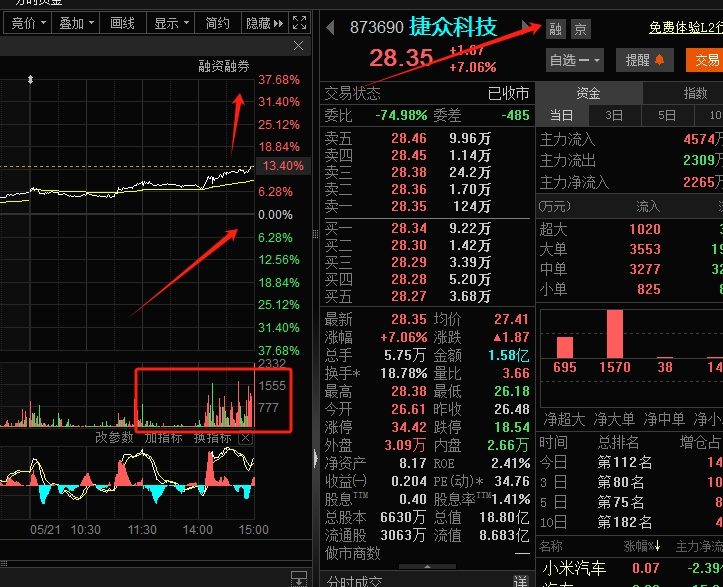Click the splitter grip between chart and quotes
723x587 pixels.
[315, 234]
